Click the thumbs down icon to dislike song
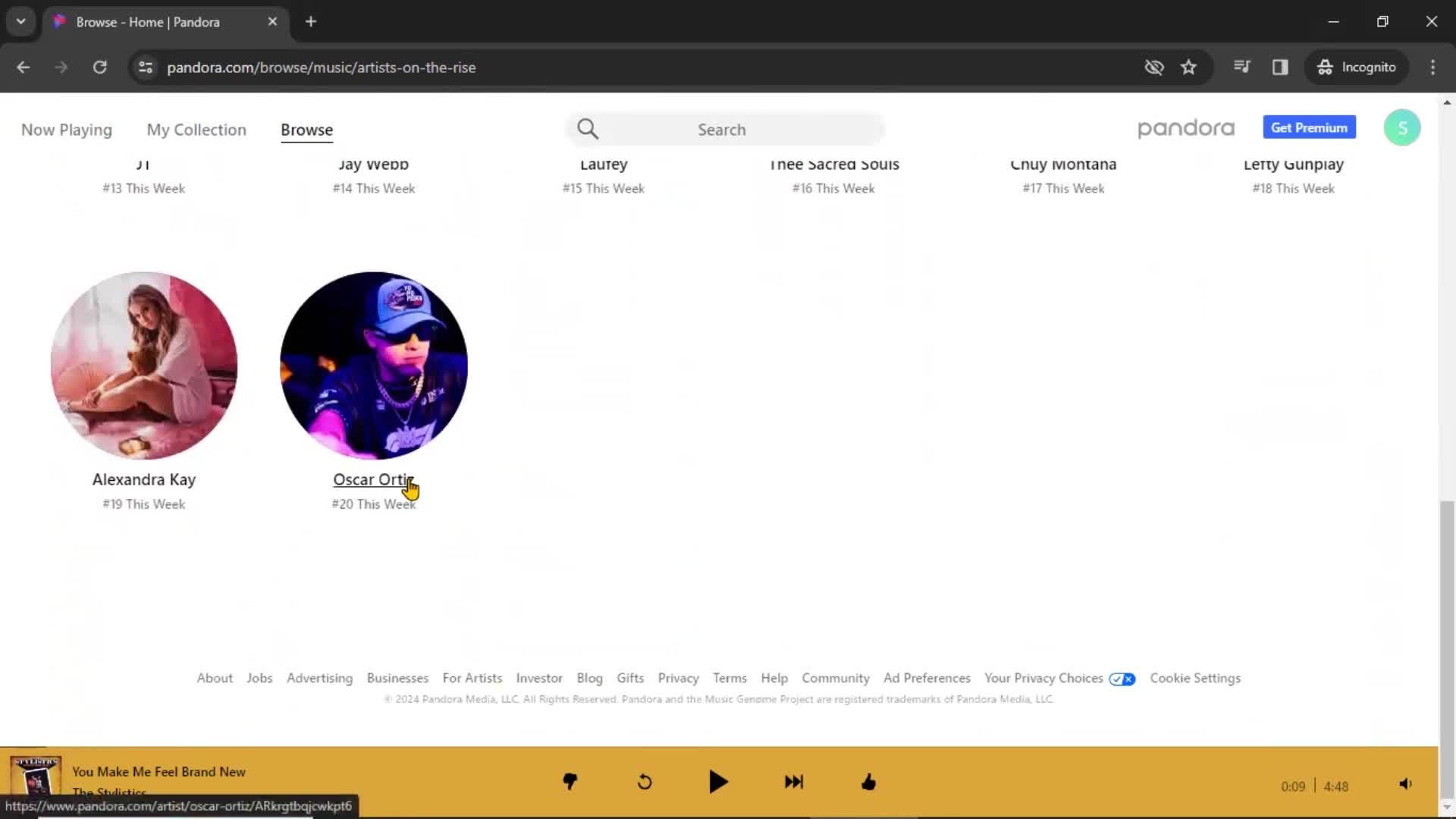Screen dimensions: 1456x819 [x=569, y=783]
